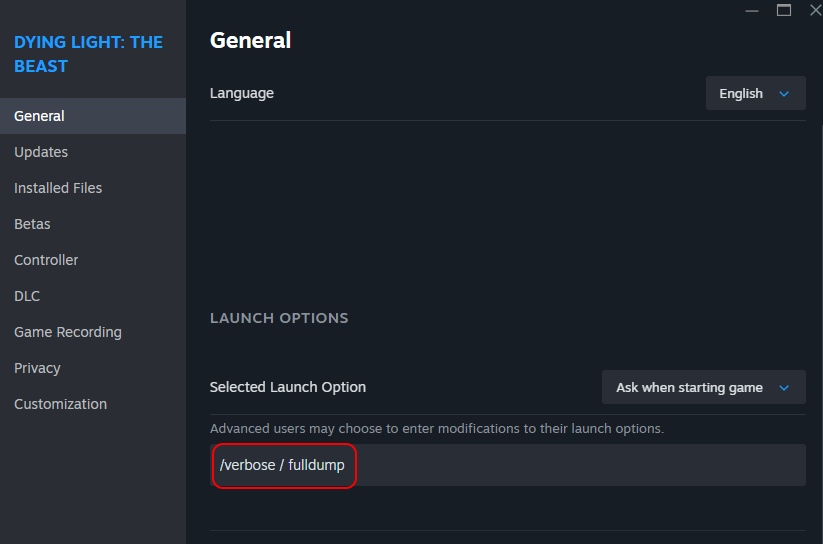
Task: Go to the Betas section
Action: point(32,224)
